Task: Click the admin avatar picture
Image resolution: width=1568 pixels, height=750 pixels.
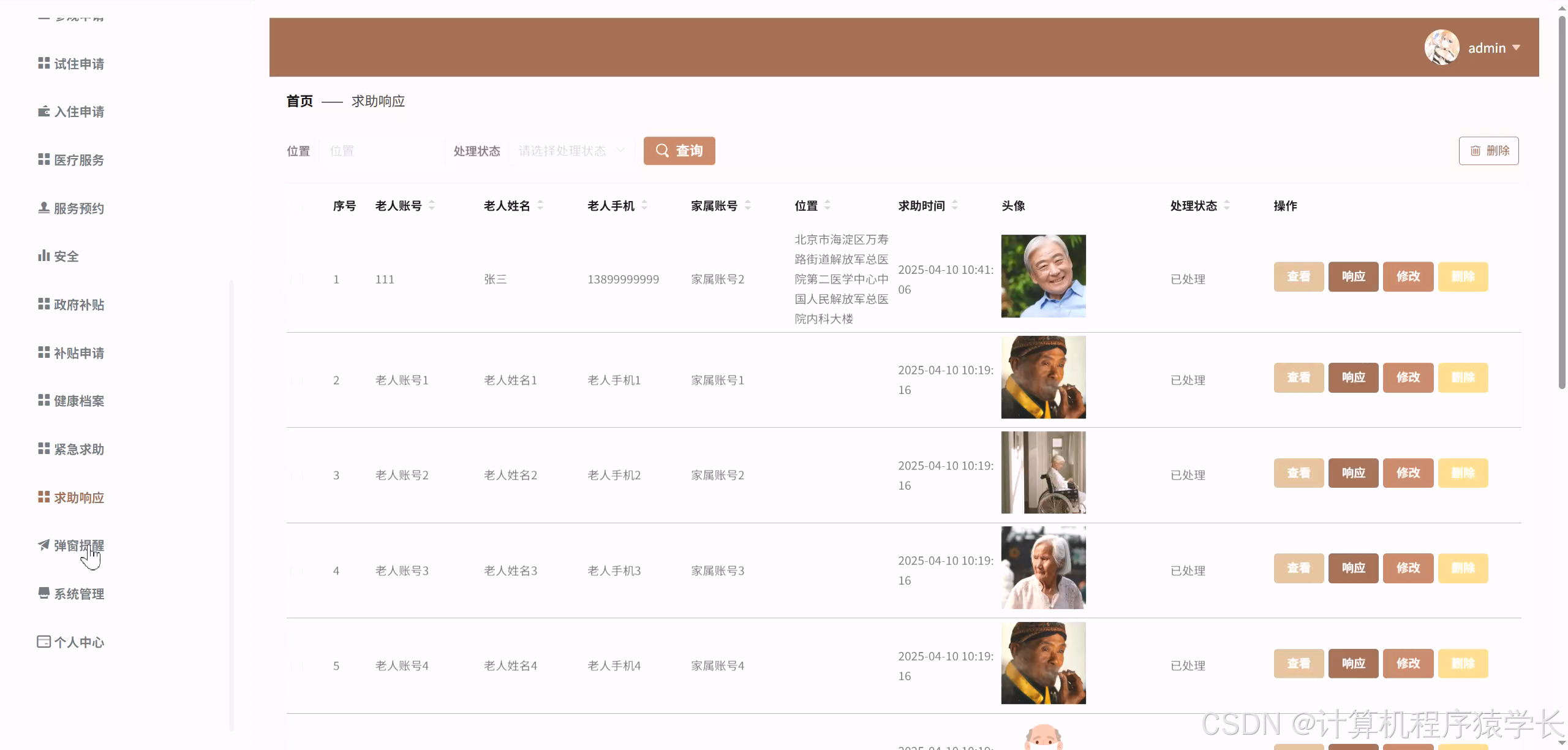Action: [x=1441, y=47]
